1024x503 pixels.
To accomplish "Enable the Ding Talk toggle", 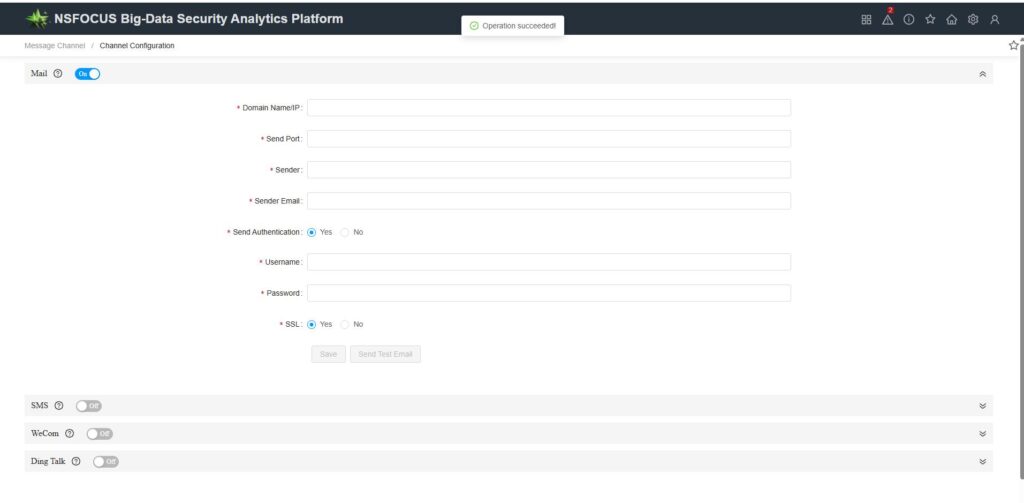I will point(106,461).
